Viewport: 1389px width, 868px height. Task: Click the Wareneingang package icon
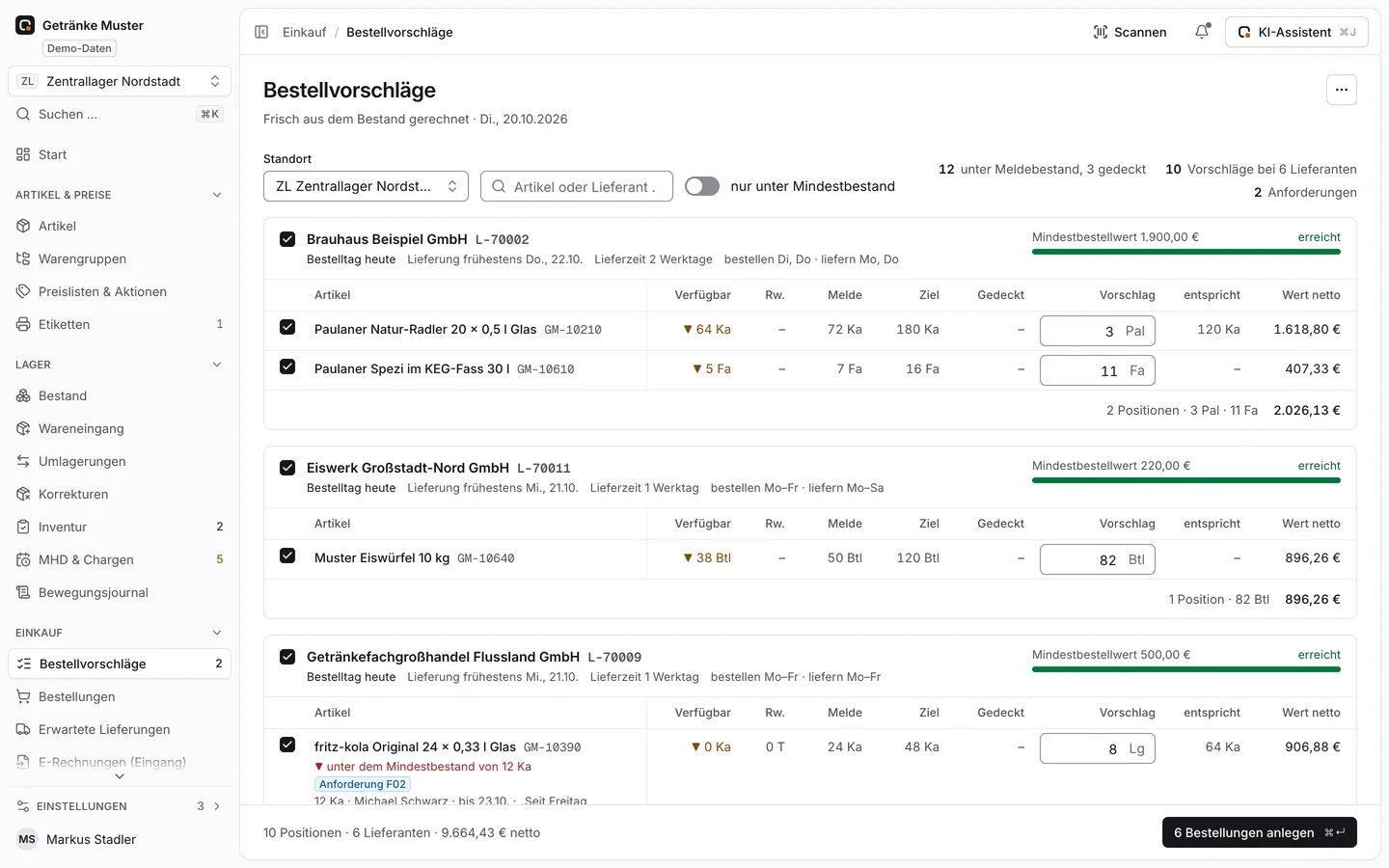pos(23,428)
